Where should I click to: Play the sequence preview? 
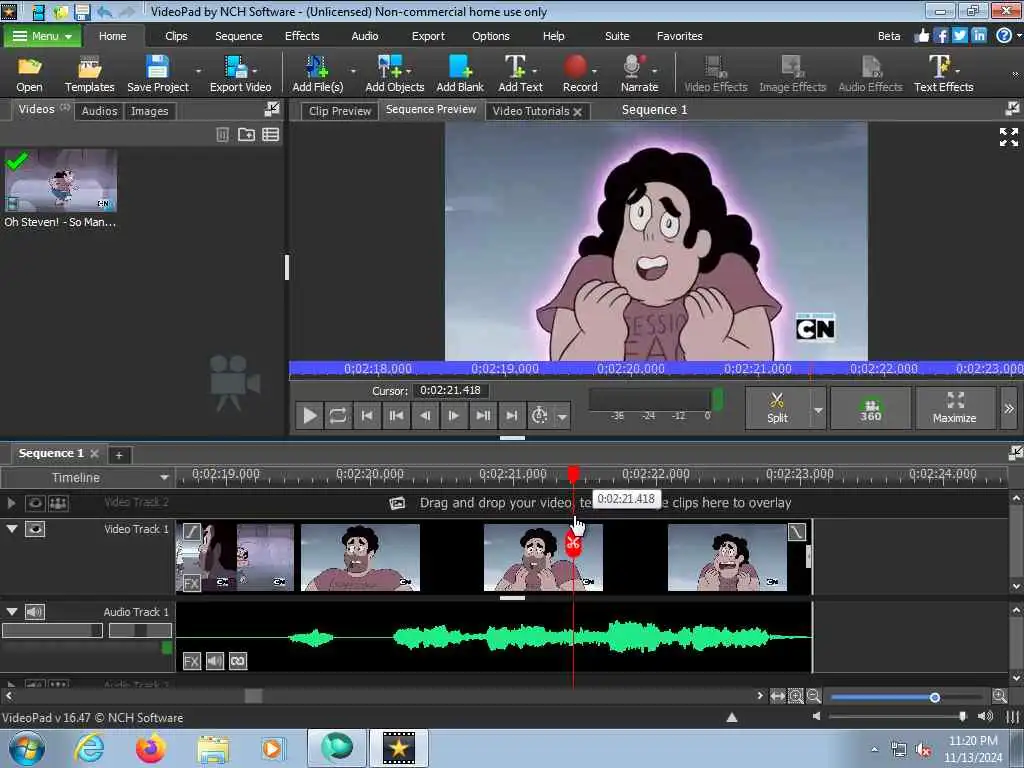click(x=310, y=415)
